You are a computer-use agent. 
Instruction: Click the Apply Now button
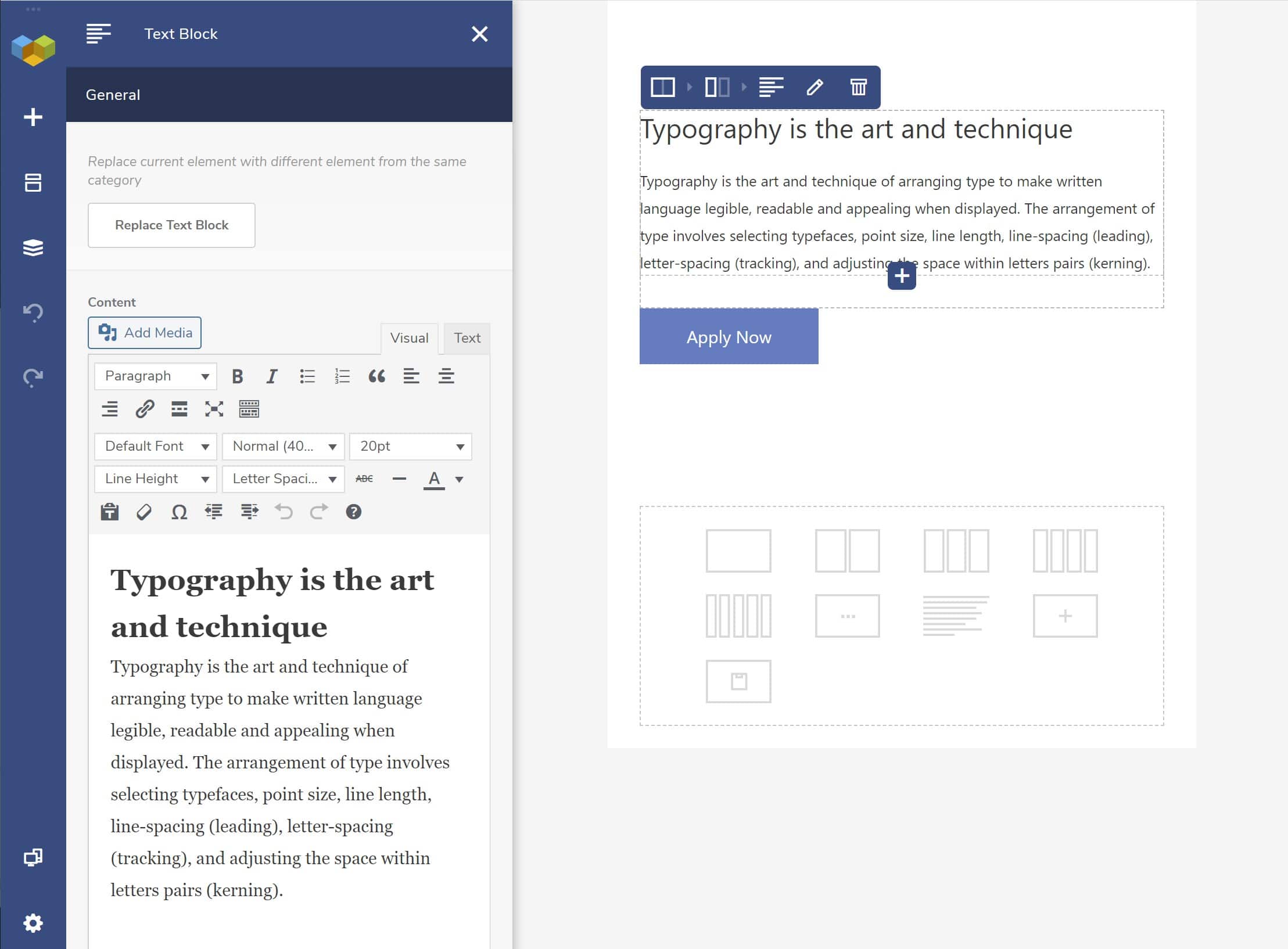tap(728, 336)
